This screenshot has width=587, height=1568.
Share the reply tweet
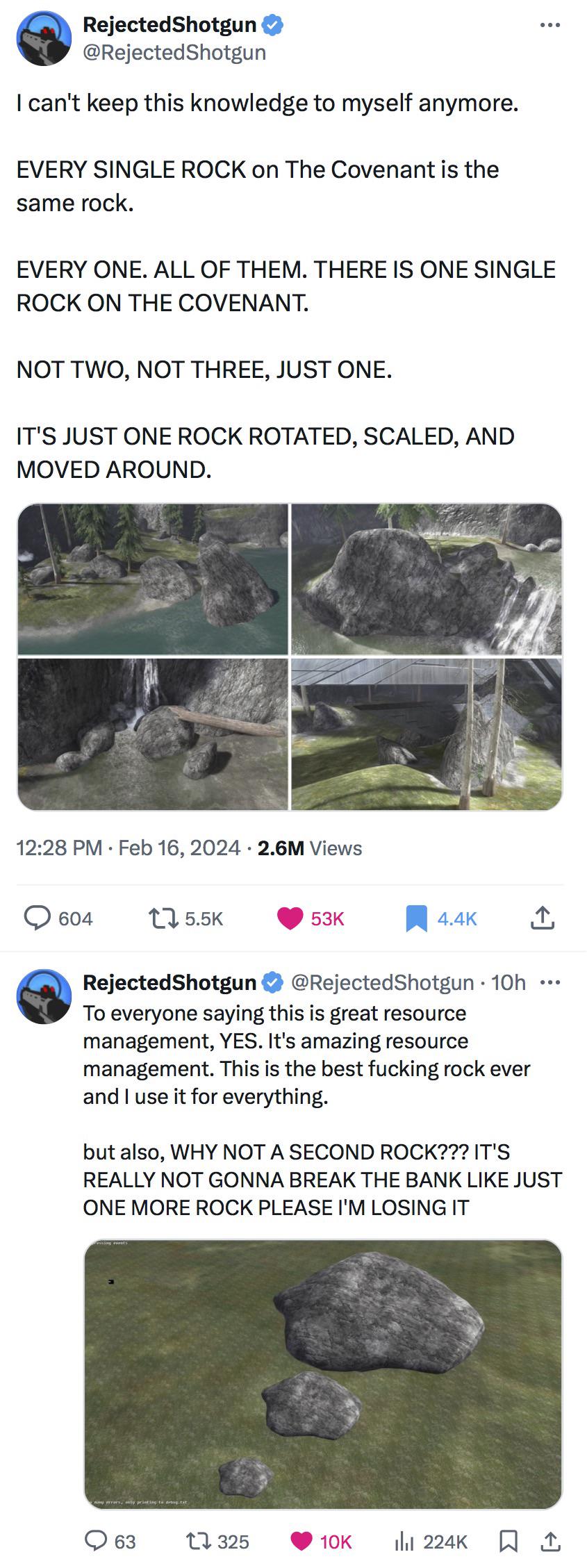click(550, 1541)
